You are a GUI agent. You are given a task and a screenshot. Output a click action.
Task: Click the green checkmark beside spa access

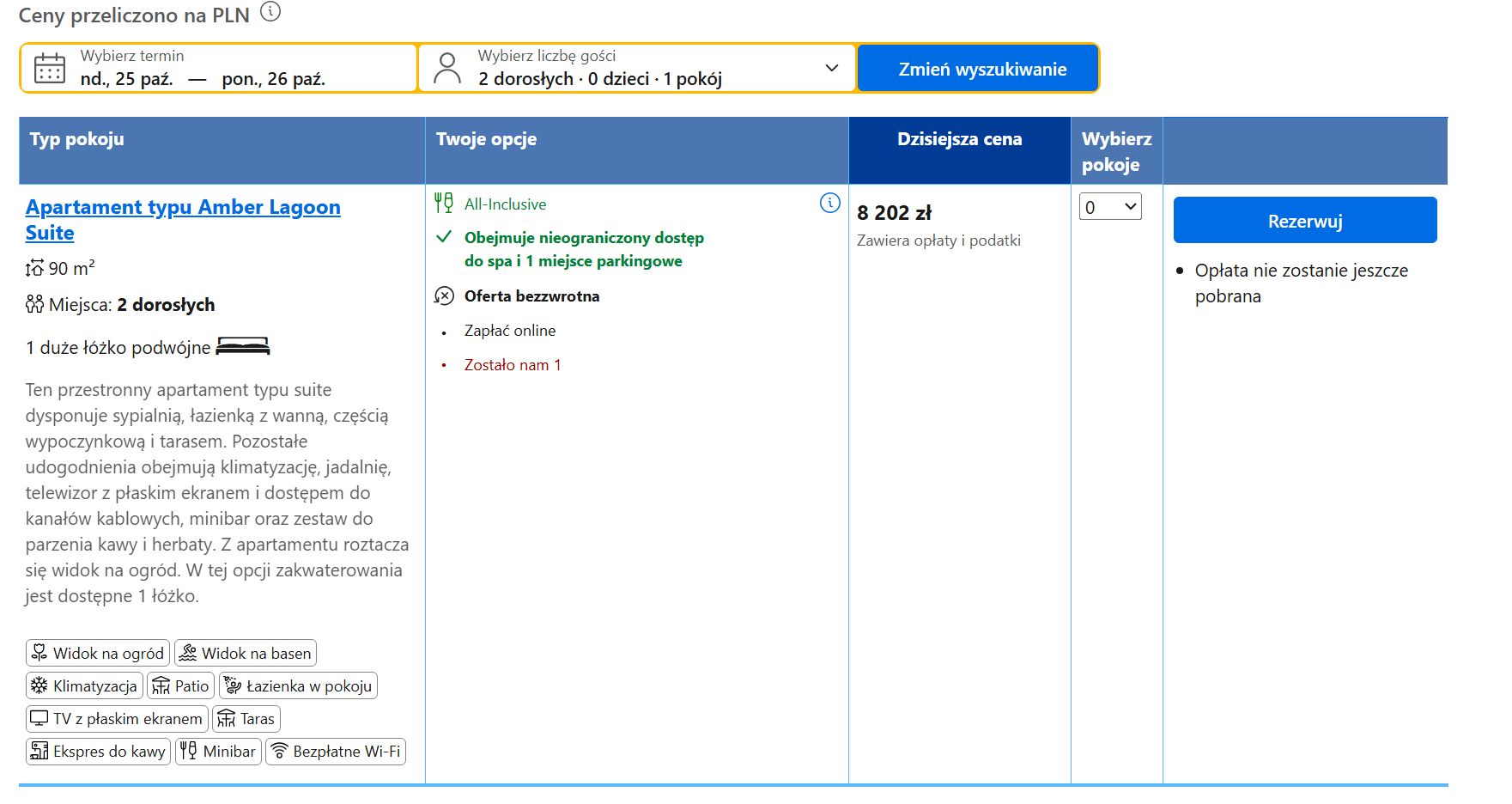point(444,236)
